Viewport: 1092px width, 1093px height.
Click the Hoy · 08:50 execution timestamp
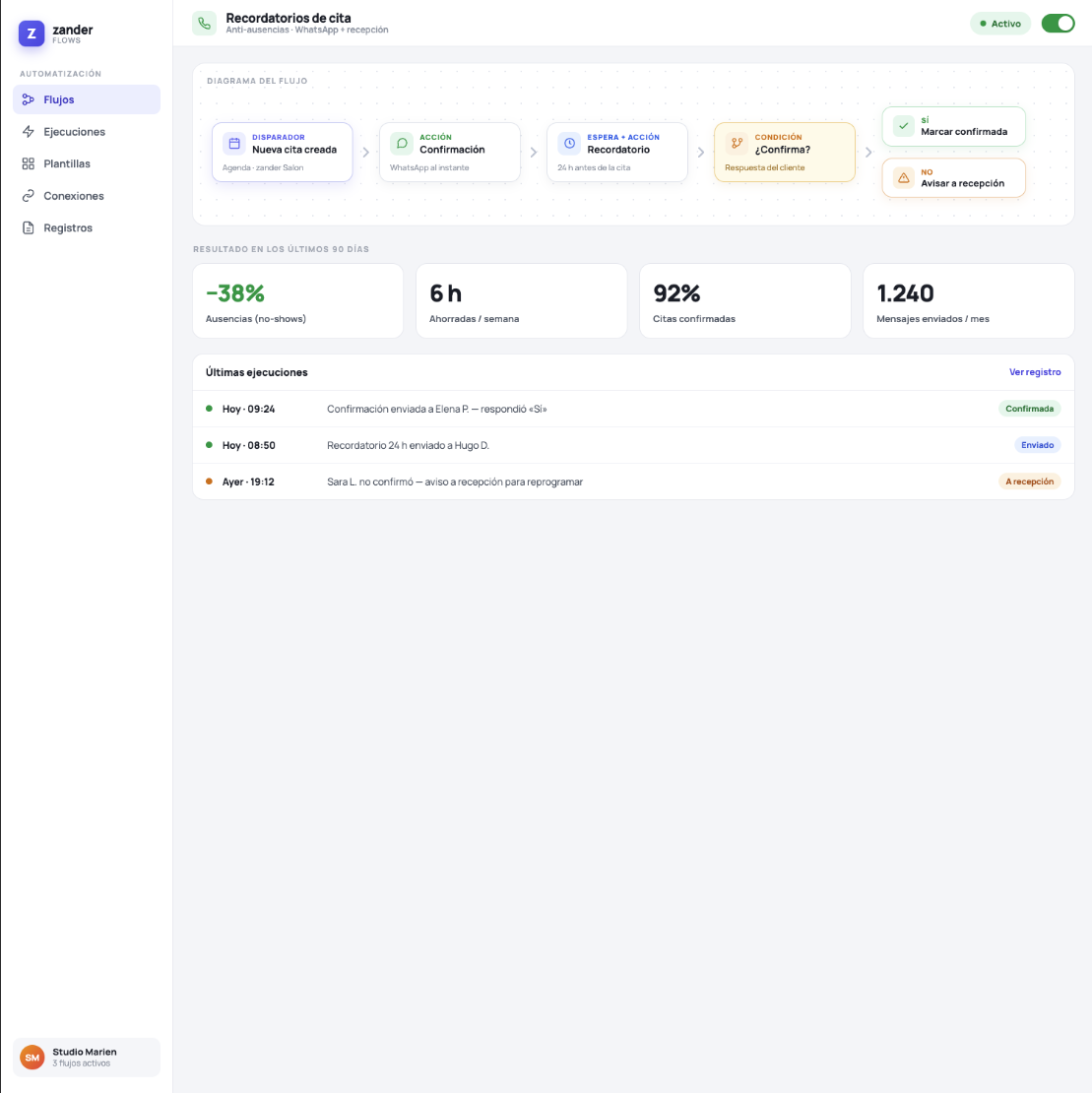coord(248,445)
